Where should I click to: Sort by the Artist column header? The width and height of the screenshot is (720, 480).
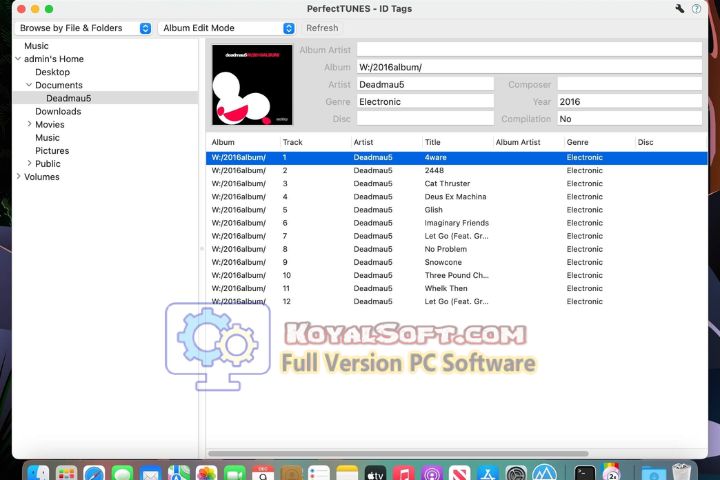point(386,142)
